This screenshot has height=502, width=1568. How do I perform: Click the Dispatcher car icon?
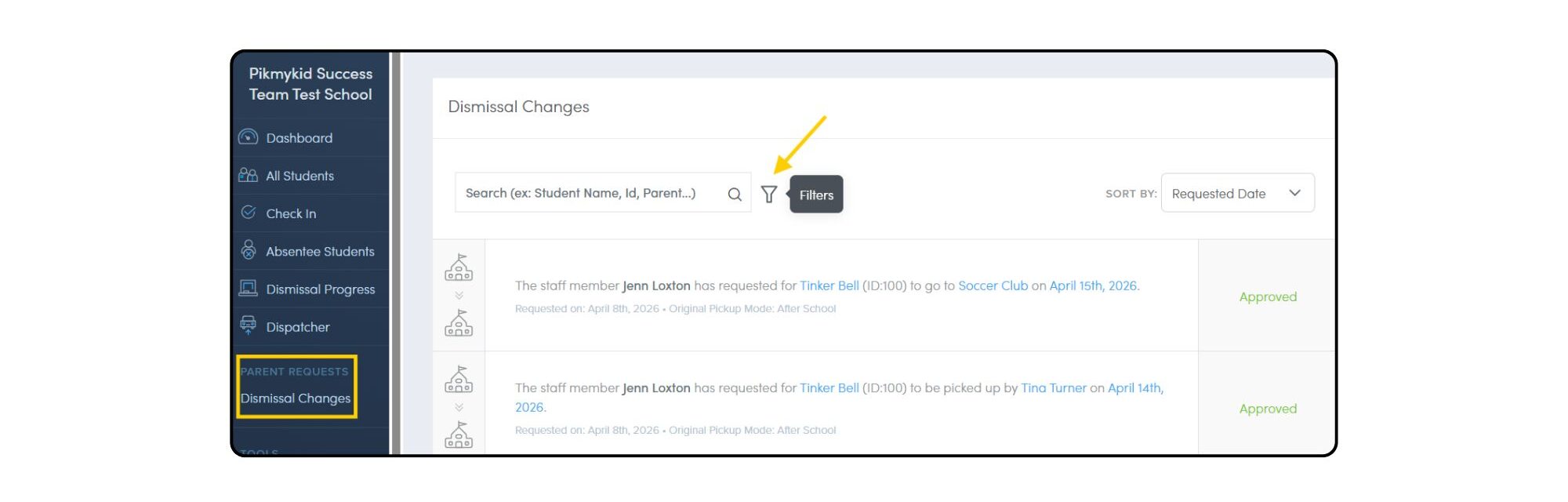point(249,326)
